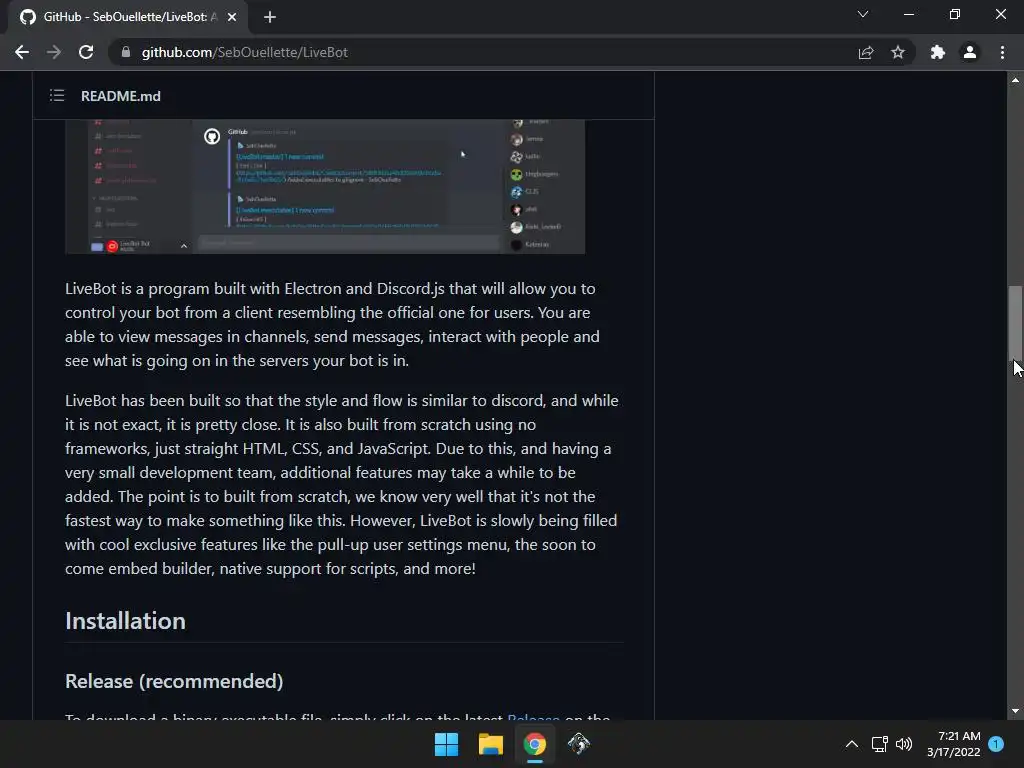This screenshot has height=768, width=1024.
Task: Show hidden system tray icons
Action: tap(852, 744)
